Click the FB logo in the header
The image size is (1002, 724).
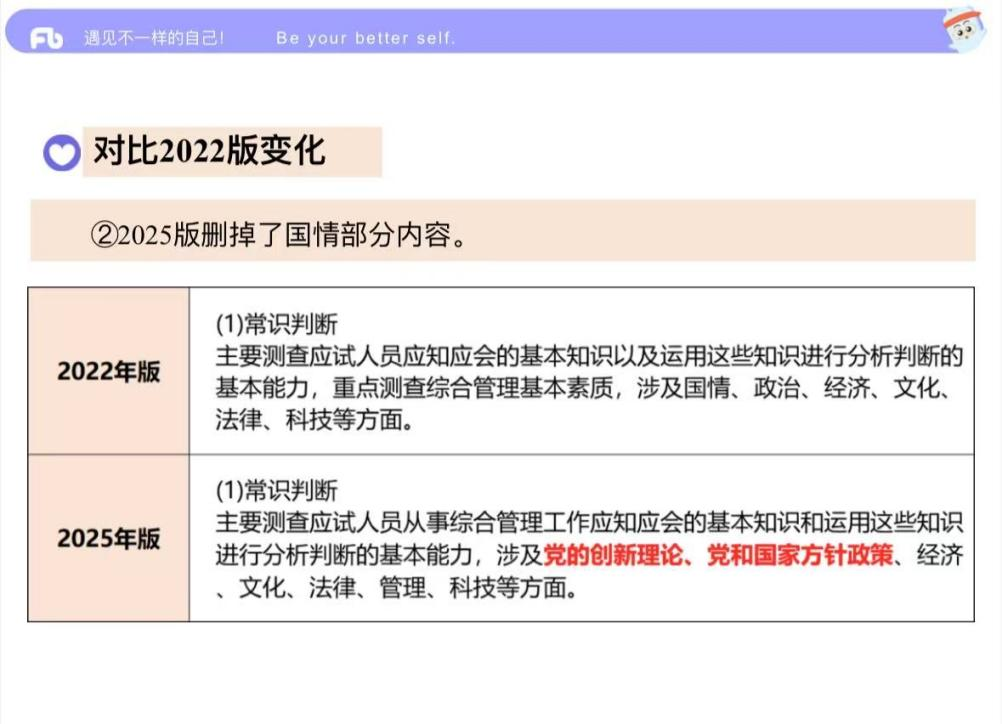[x=46, y=38]
